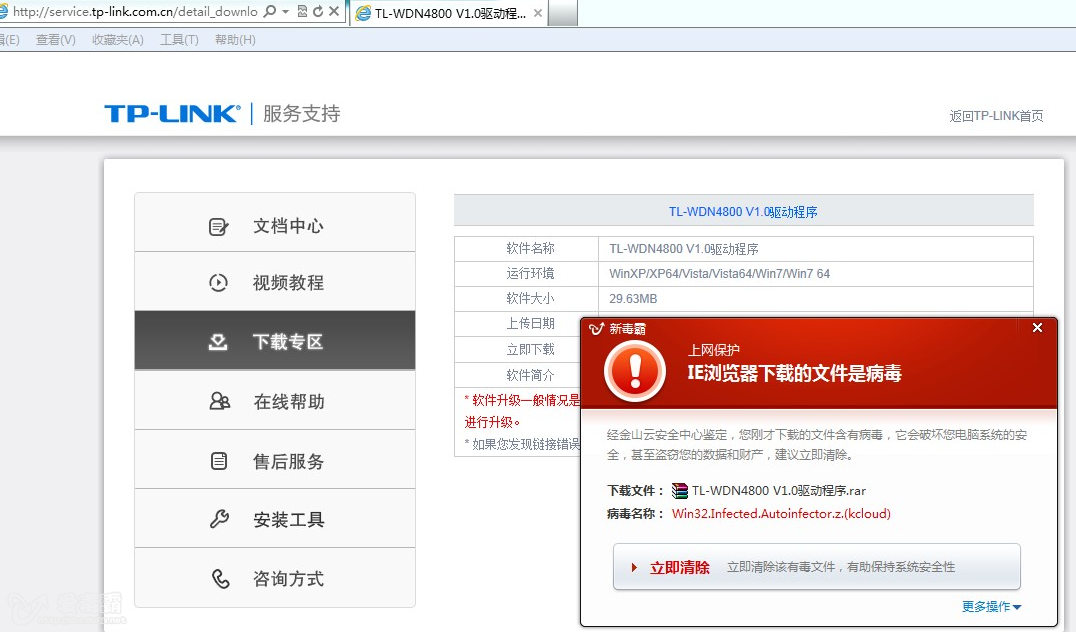Viewport: 1076px width, 632px height.
Task: Click the WinXP/XP64/Vista runtime environment text
Action: [719, 274]
